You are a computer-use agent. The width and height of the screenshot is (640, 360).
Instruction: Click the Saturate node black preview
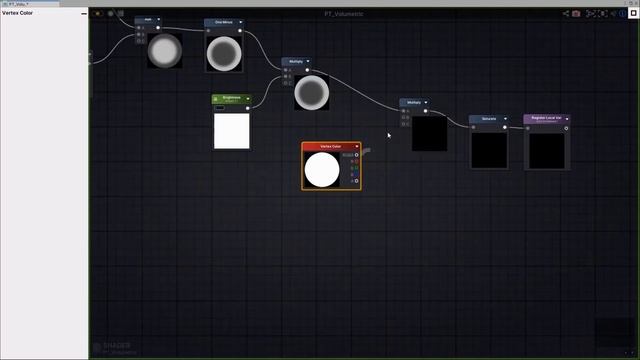[x=489, y=150]
